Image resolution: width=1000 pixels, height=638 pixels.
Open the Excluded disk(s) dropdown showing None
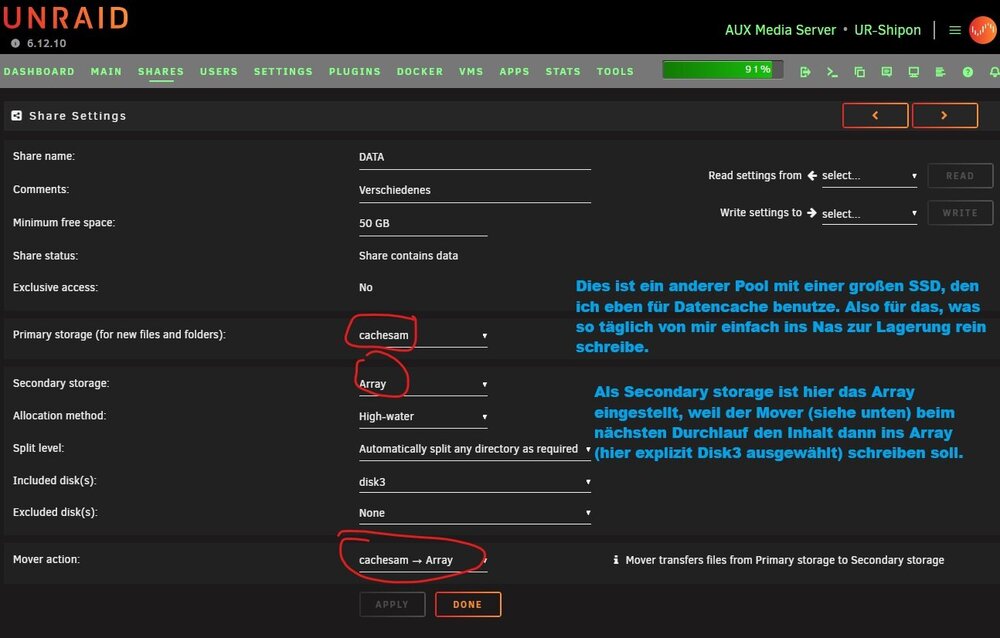[474, 513]
